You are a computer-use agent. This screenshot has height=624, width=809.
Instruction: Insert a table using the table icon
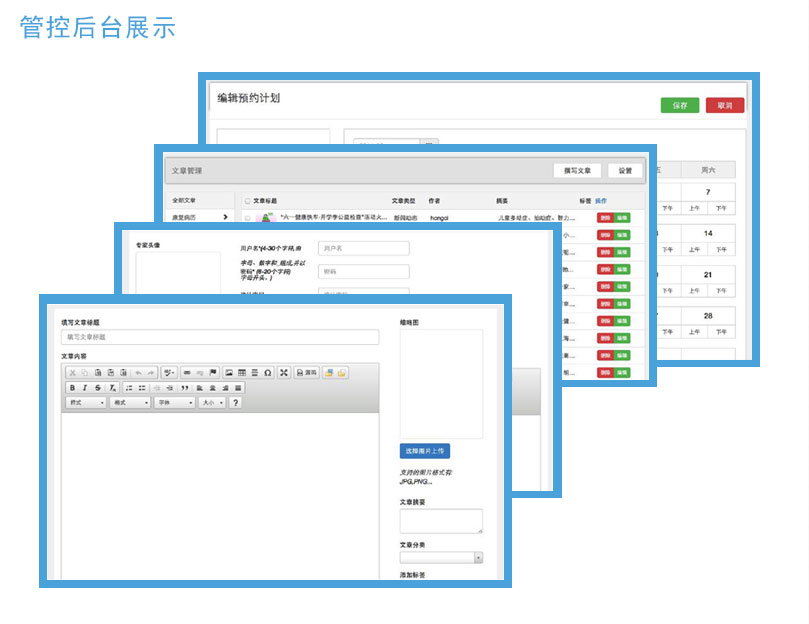[242, 373]
